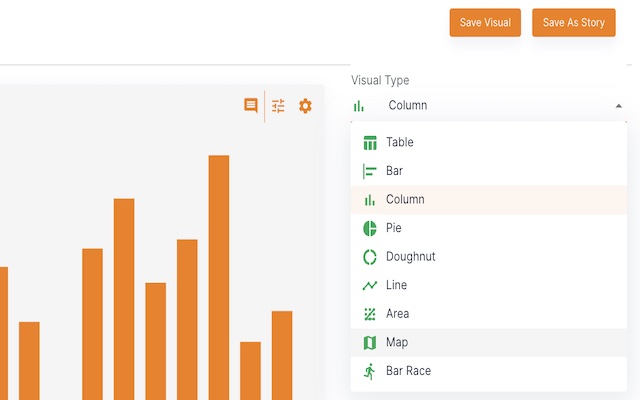Choose Doughnut visual type
This screenshot has height=400, width=640.
tap(489, 257)
